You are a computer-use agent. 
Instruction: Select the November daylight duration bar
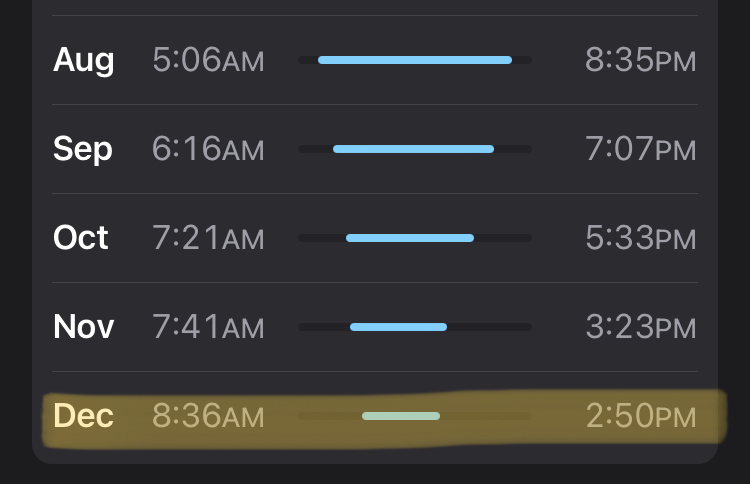click(398, 327)
